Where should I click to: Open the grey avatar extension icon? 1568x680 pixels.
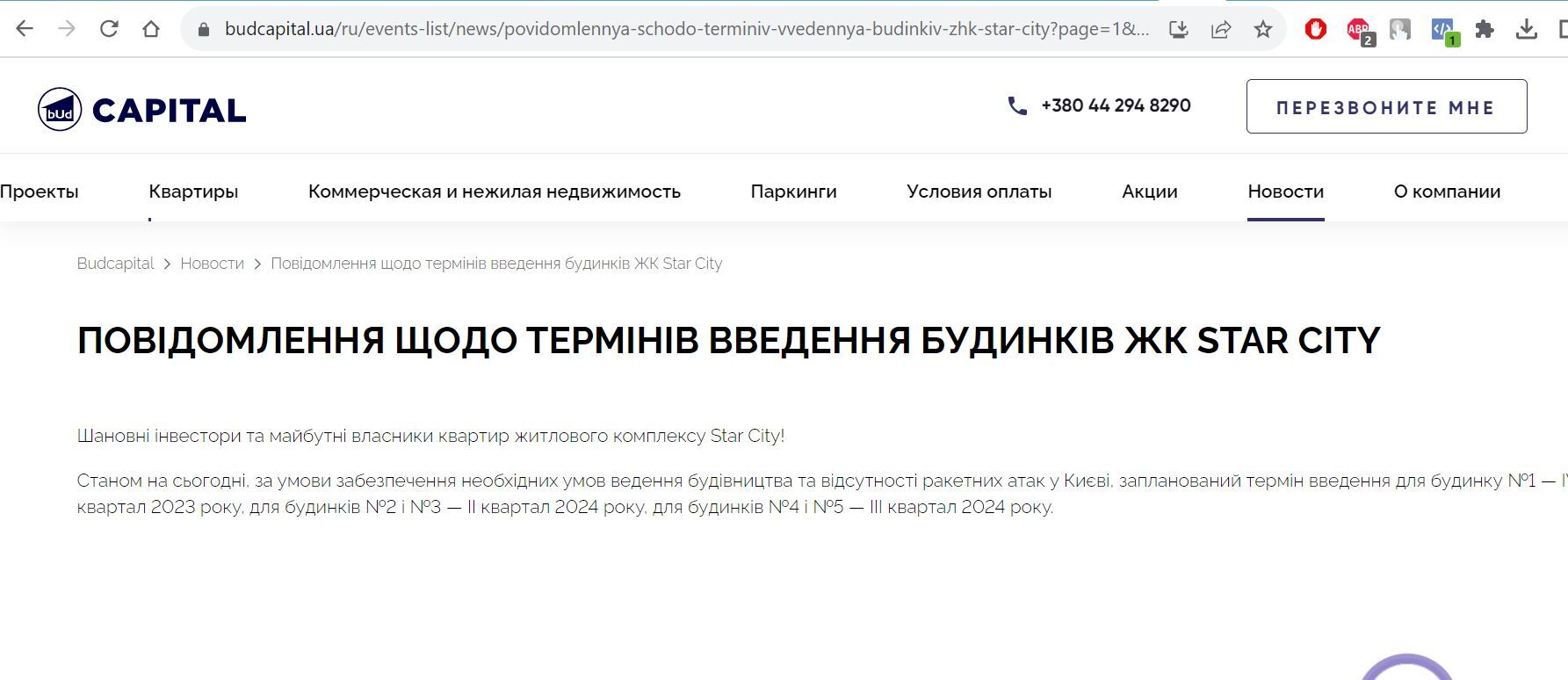pyautogui.click(x=1400, y=29)
